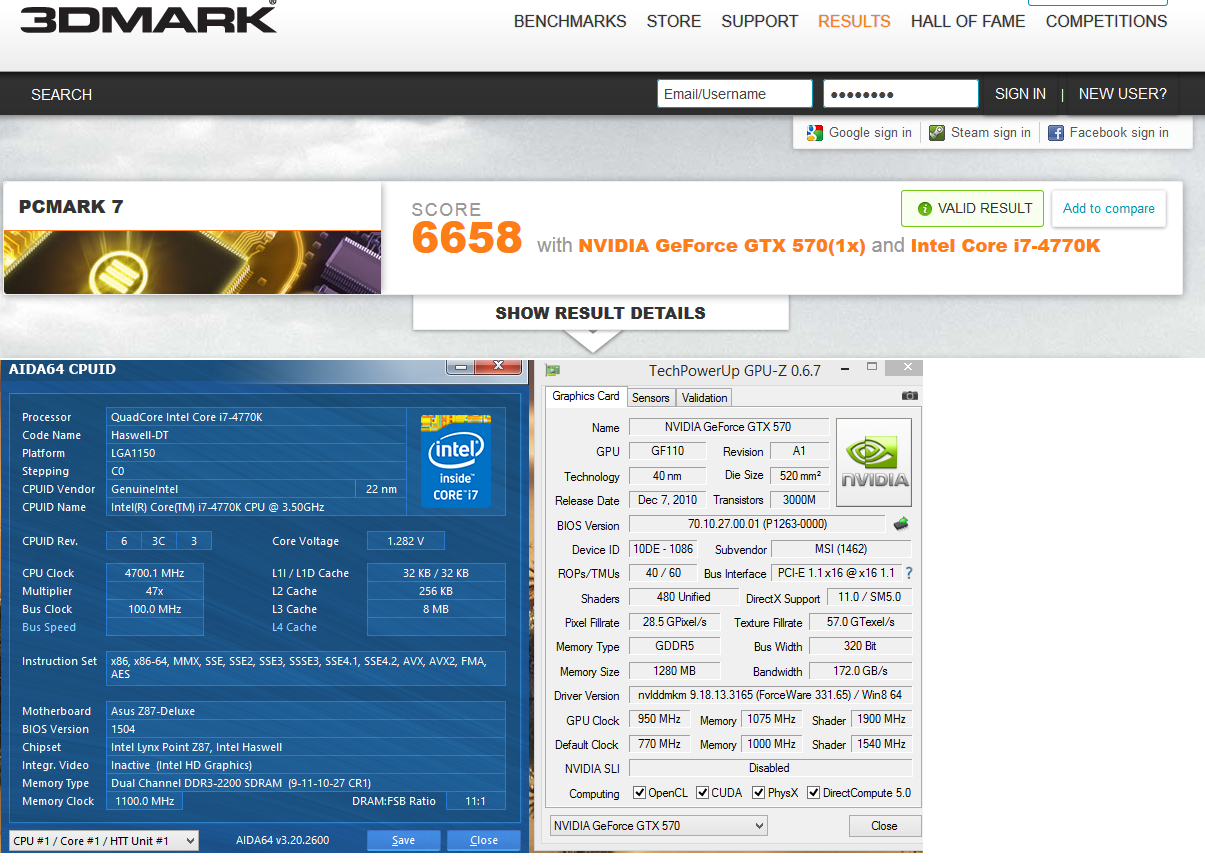
Task: Click the CPU Clock 4700.1 MHz value
Action: coord(155,573)
